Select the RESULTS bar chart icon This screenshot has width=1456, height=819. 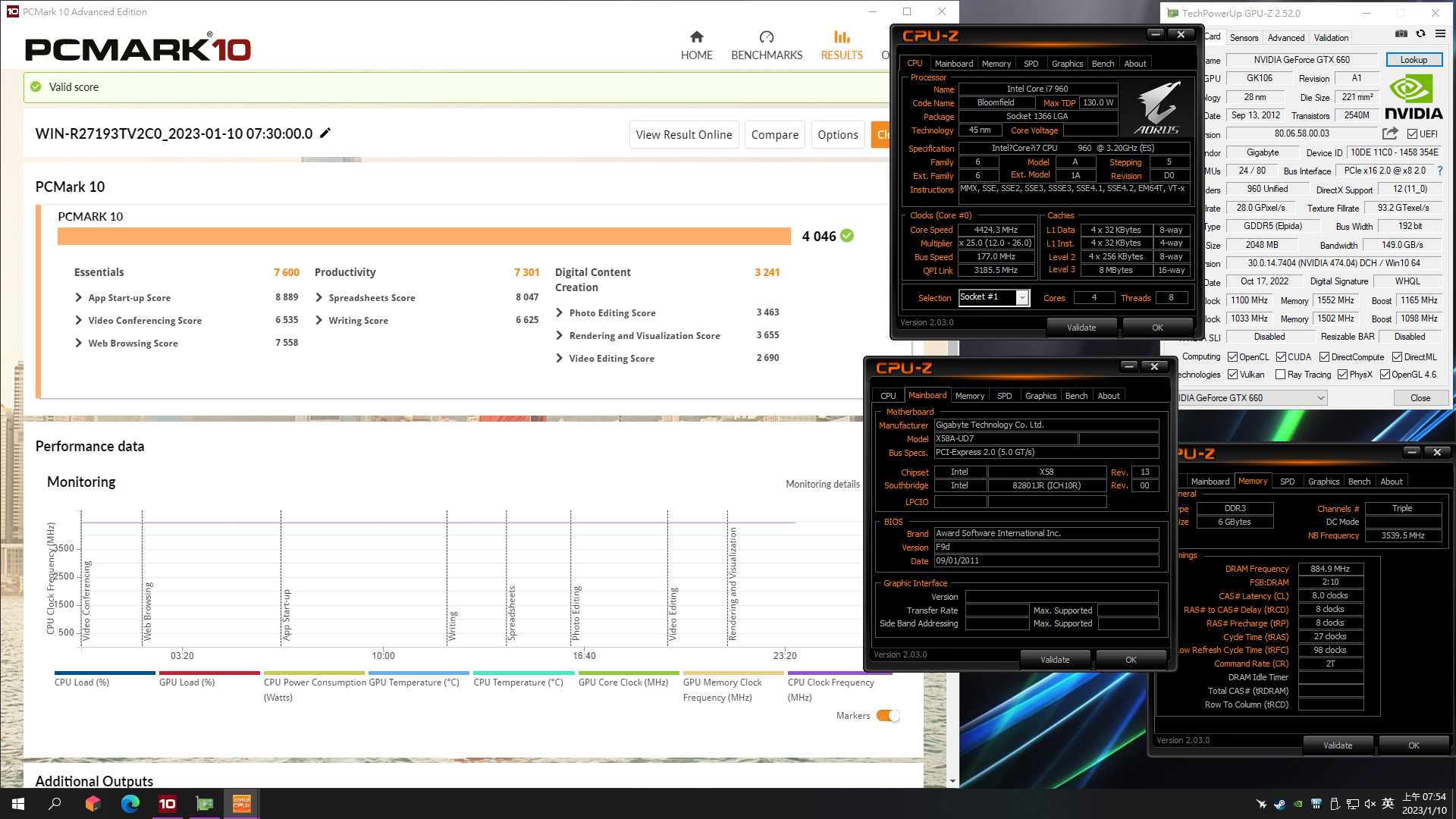842,36
